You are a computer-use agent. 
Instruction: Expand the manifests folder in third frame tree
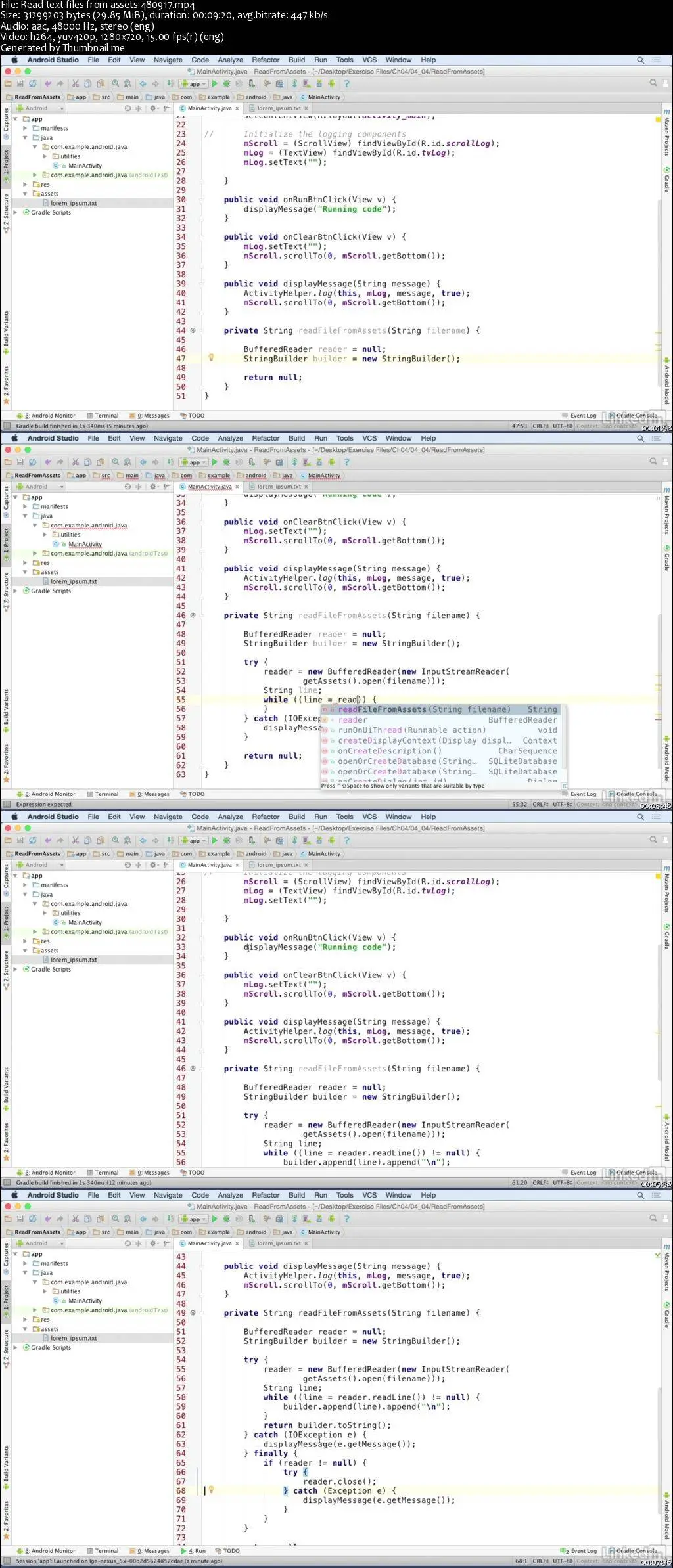click(x=25, y=885)
